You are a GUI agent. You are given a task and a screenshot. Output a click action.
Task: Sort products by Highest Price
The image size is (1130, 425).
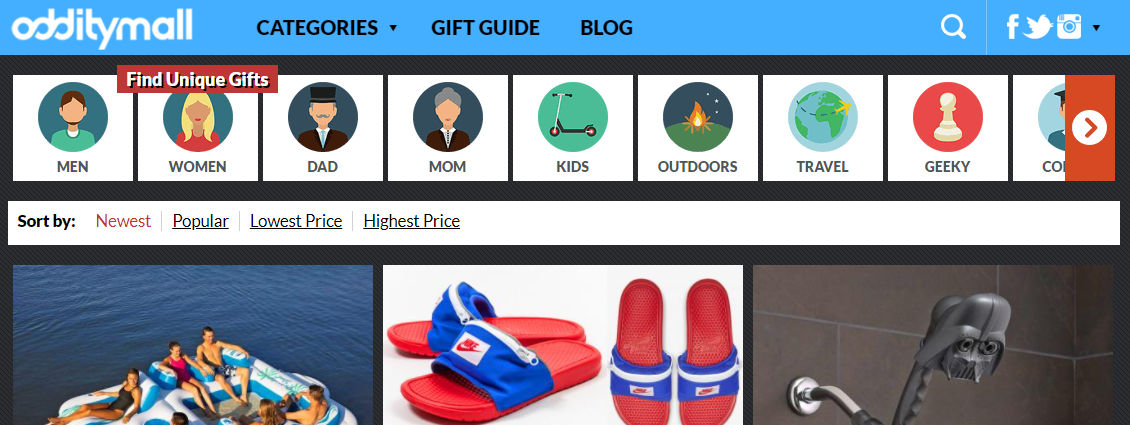point(411,221)
